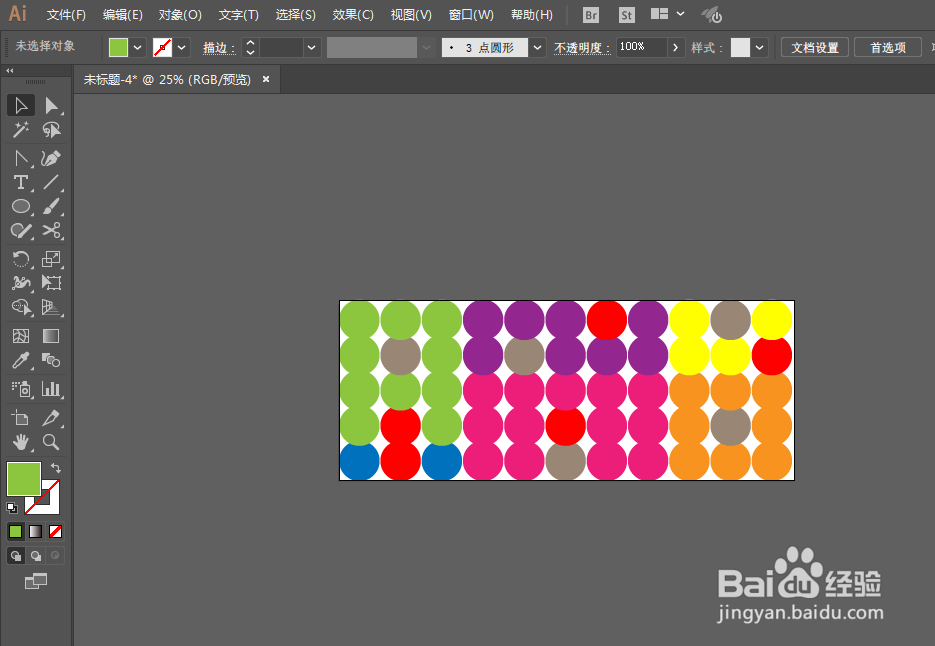Reset default fill and stroke

[12, 508]
